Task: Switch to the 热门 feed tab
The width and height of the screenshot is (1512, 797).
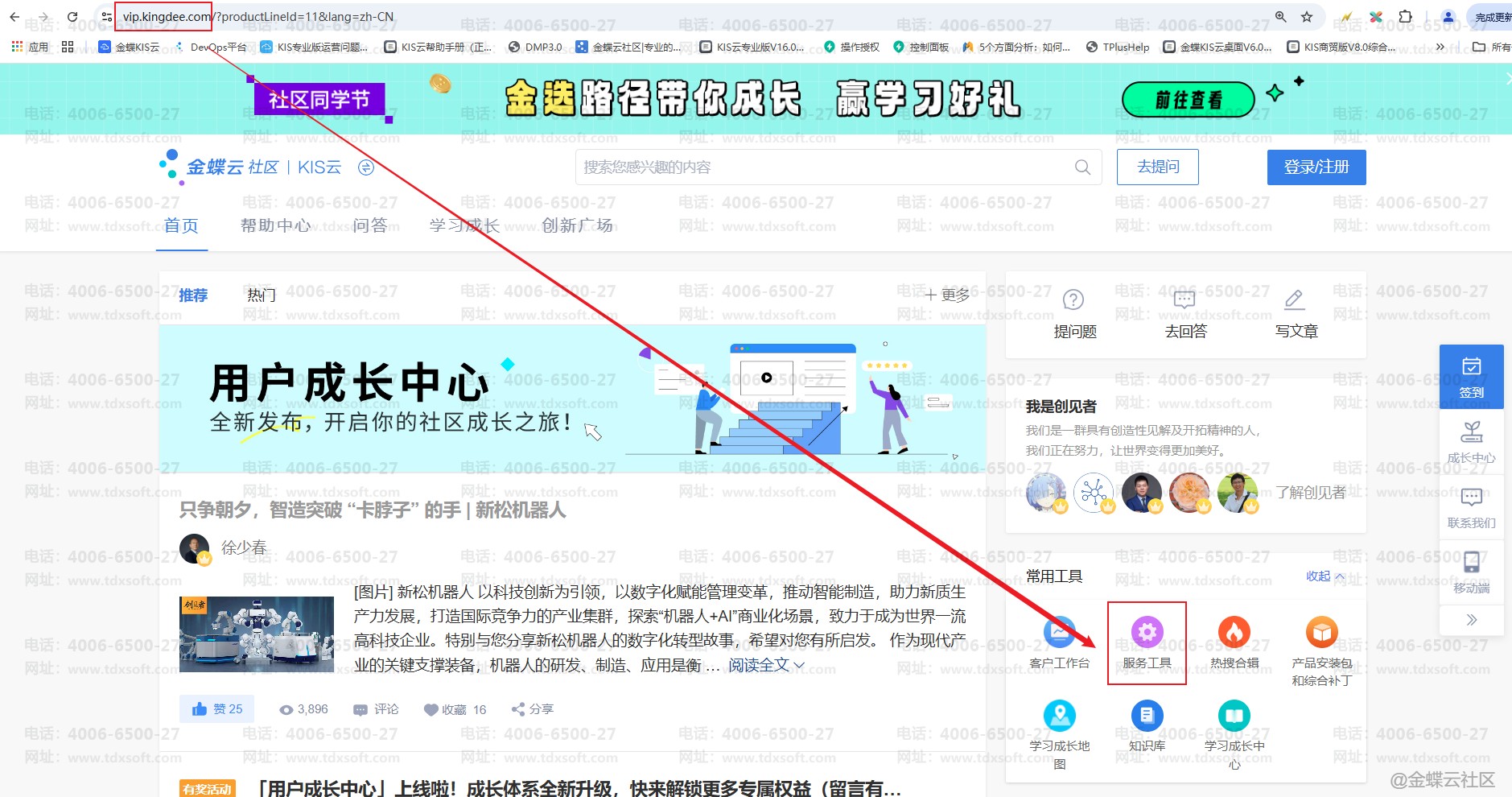Action: click(262, 295)
